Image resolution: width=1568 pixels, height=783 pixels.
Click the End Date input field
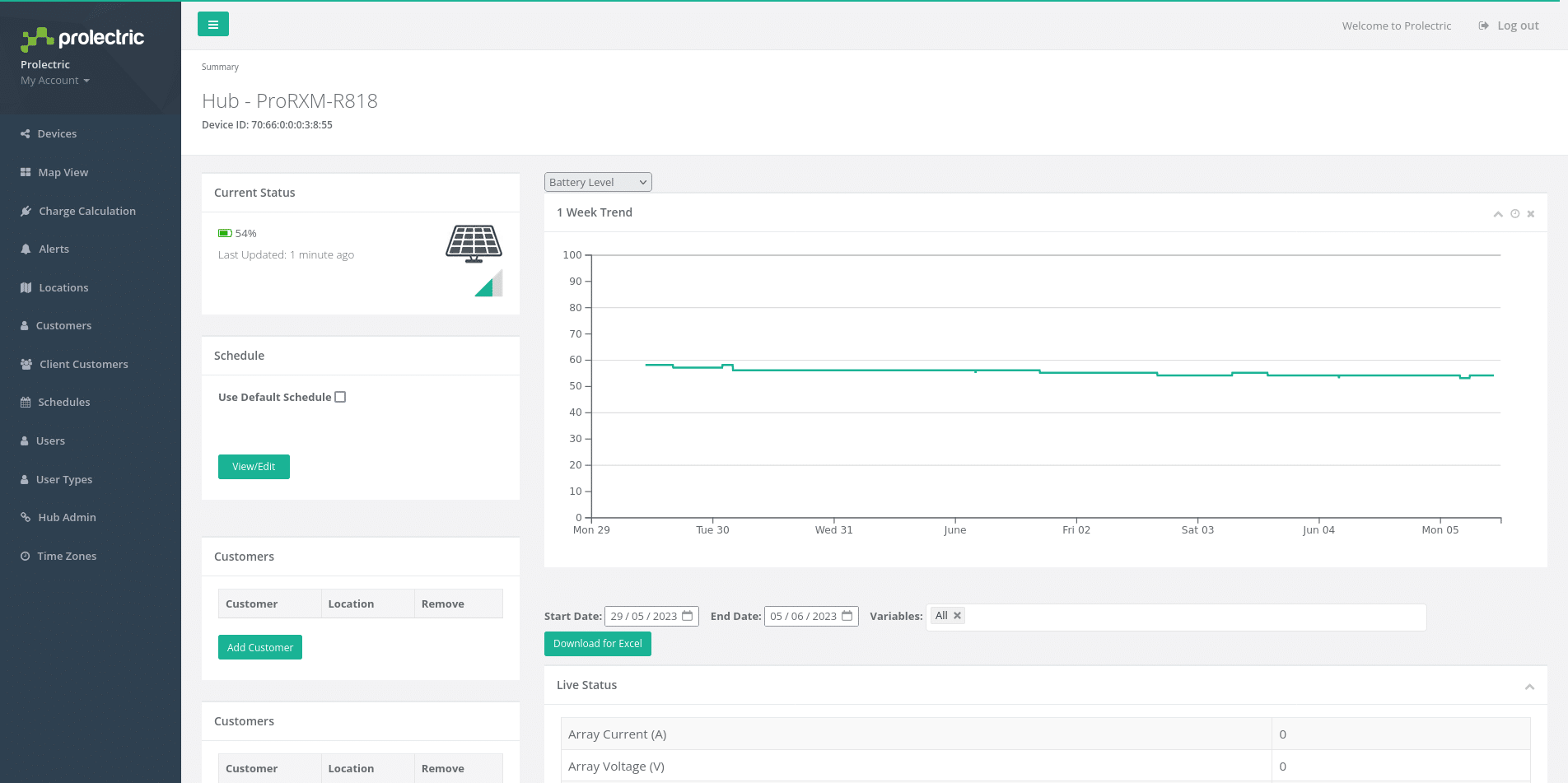pos(811,616)
